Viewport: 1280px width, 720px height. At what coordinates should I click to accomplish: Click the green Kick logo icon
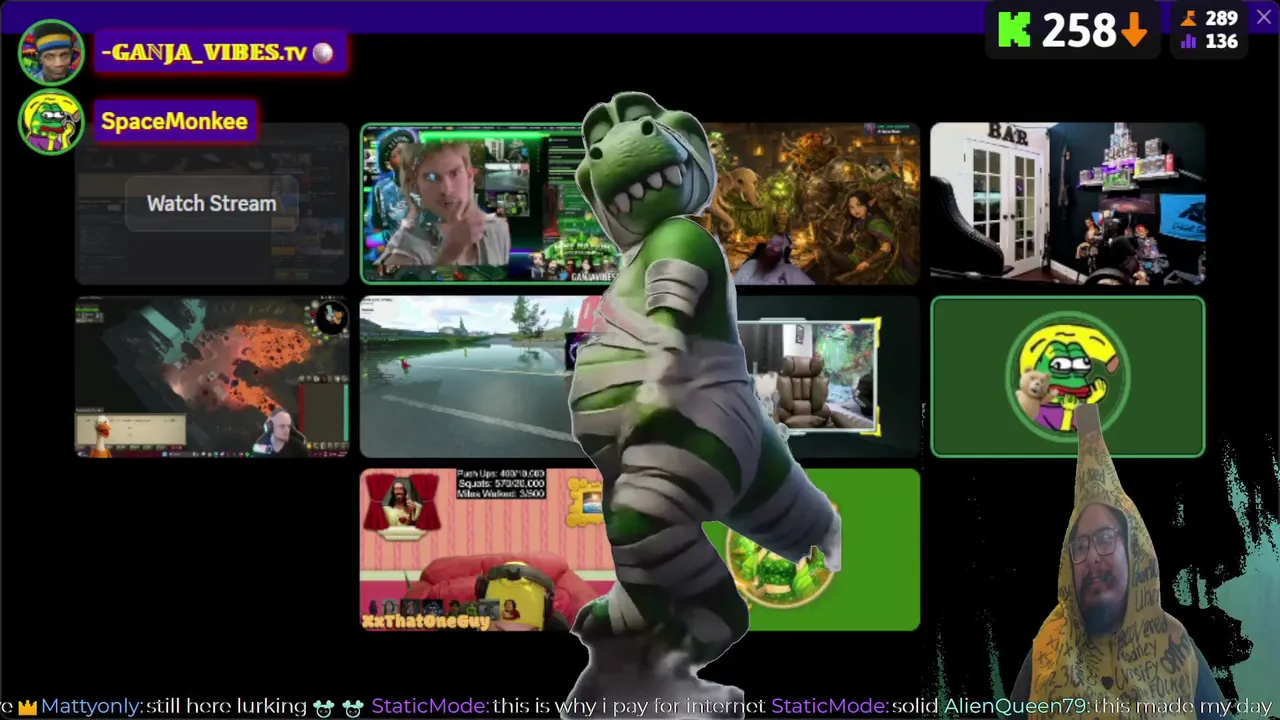click(1014, 31)
